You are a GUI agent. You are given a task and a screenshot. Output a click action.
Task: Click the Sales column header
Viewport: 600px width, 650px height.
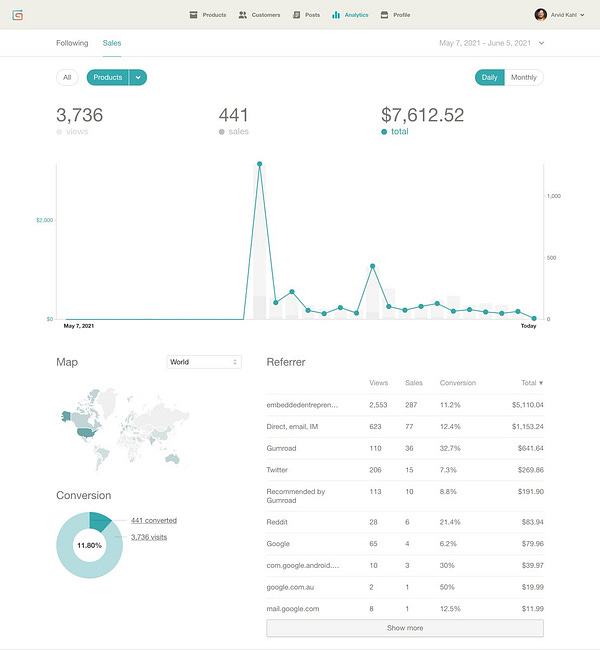[x=414, y=383]
